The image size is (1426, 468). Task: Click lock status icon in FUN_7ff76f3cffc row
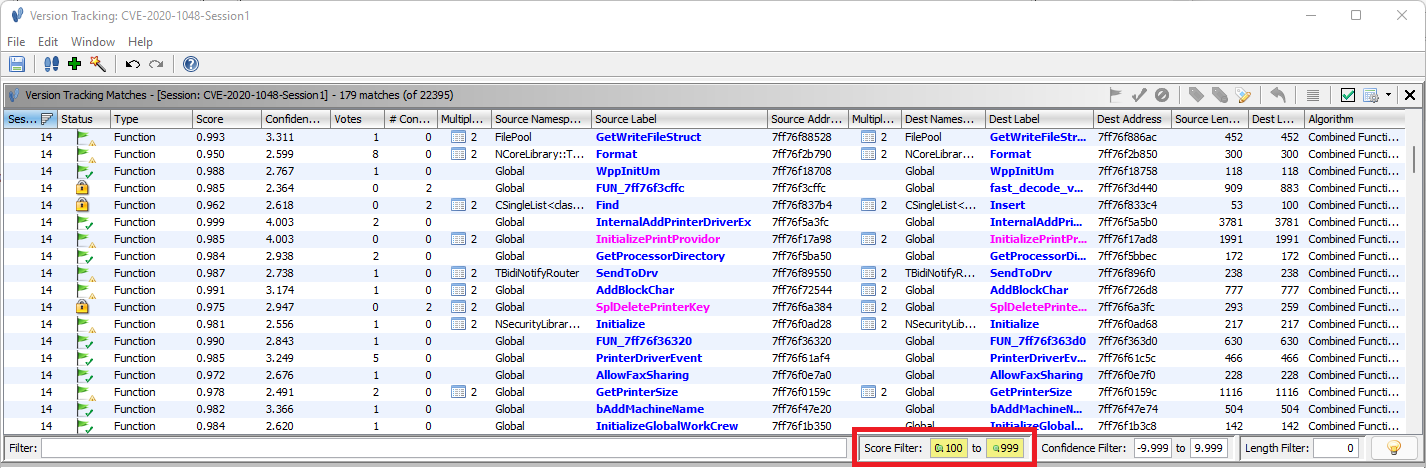(83, 188)
